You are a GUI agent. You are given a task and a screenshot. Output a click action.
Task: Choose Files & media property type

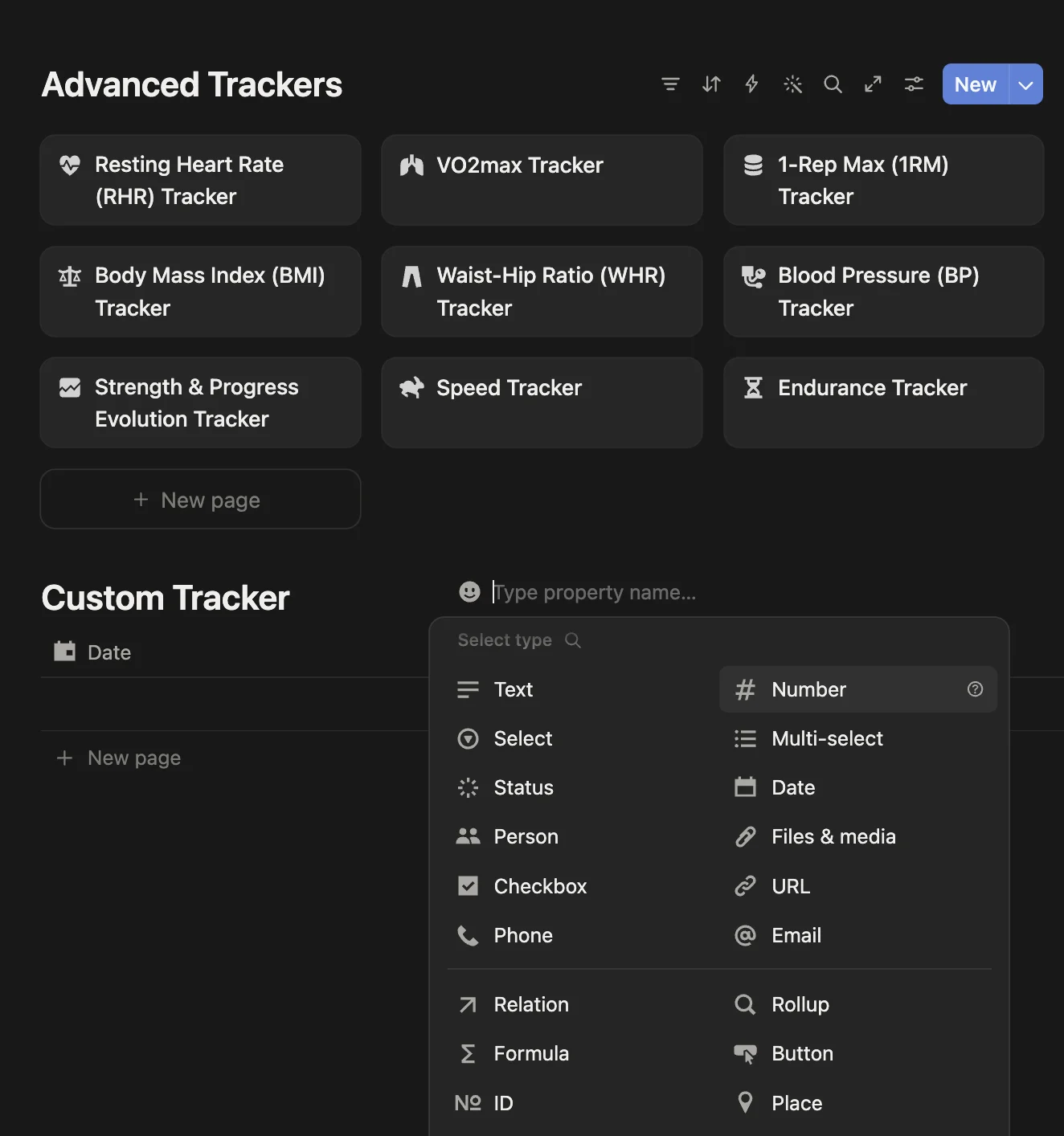tap(858, 836)
